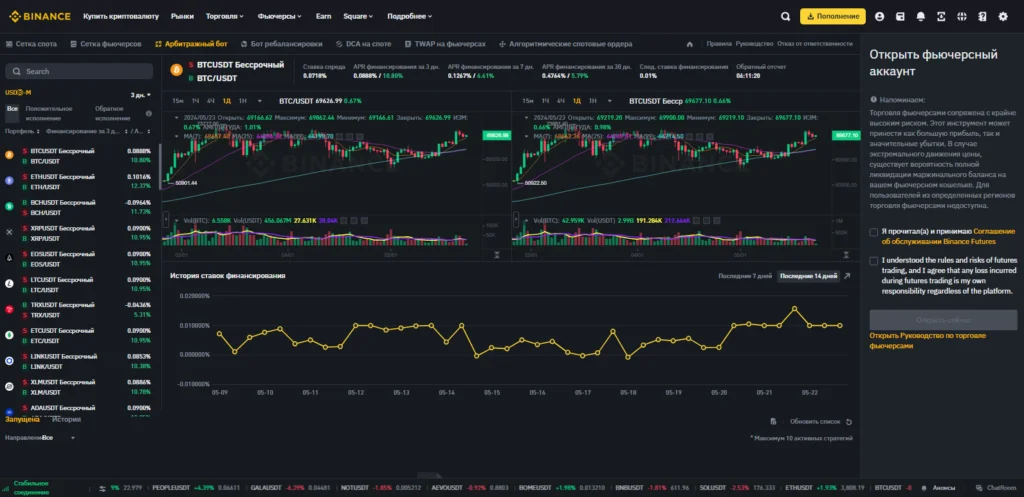Click the yellow Пополнение button
This screenshot has width=1024, height=497.
point(832,16)
